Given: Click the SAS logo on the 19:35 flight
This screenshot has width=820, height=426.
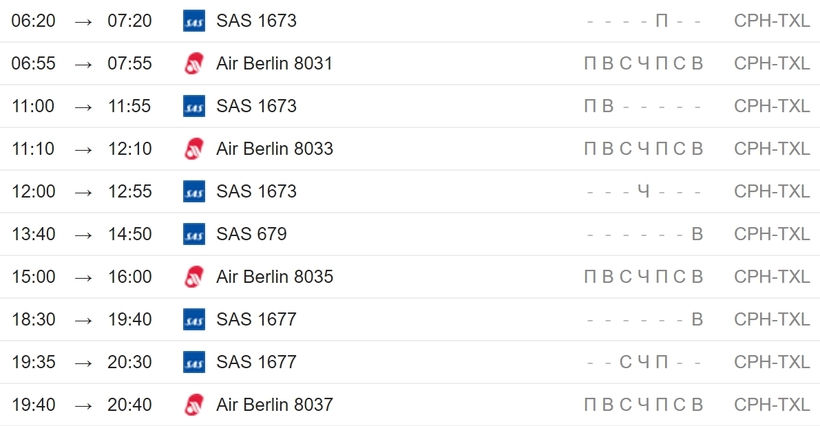Looking at the screenshot, I should 194,362.
